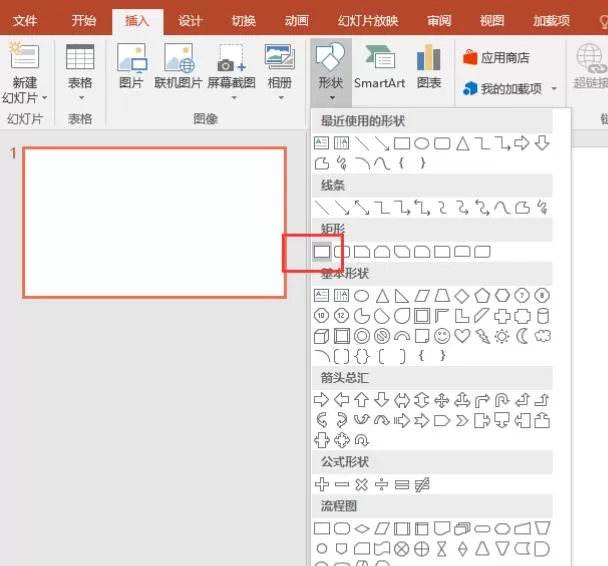Select the no-symbol prohibited shape
Viewport: 608px width, 566px height.
point(382,336)
